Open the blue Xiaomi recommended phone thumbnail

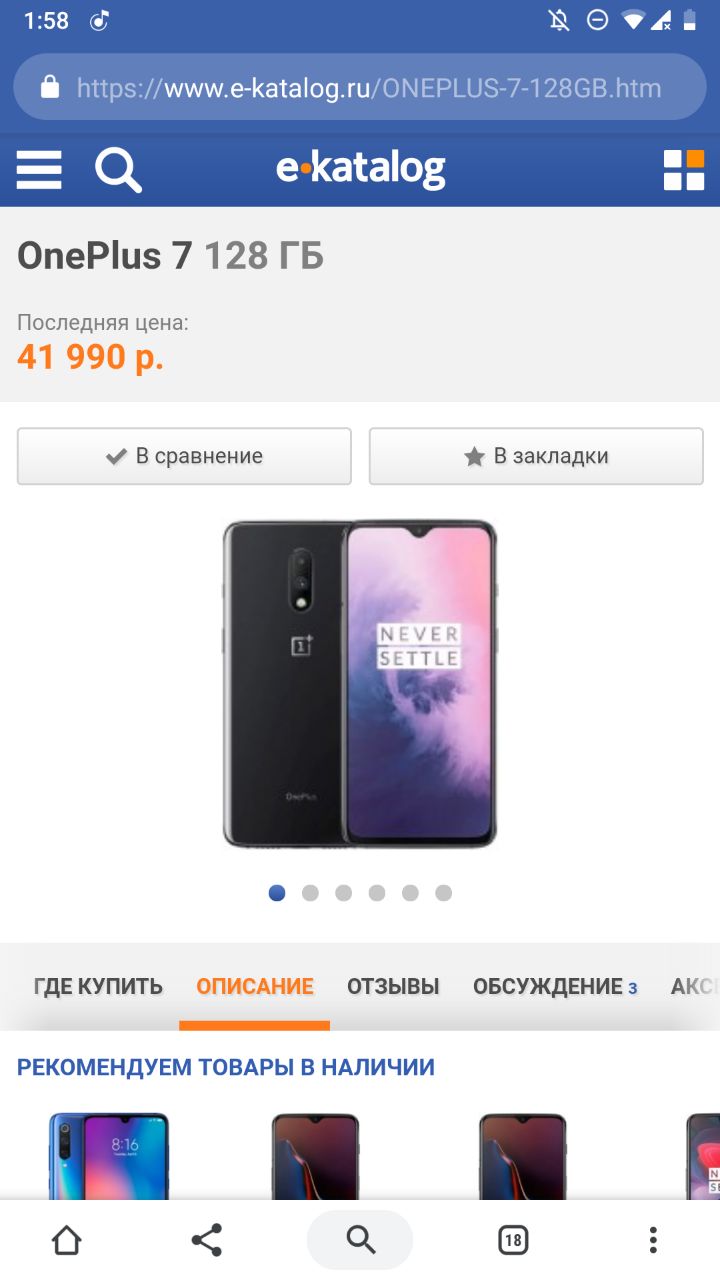109,1155
